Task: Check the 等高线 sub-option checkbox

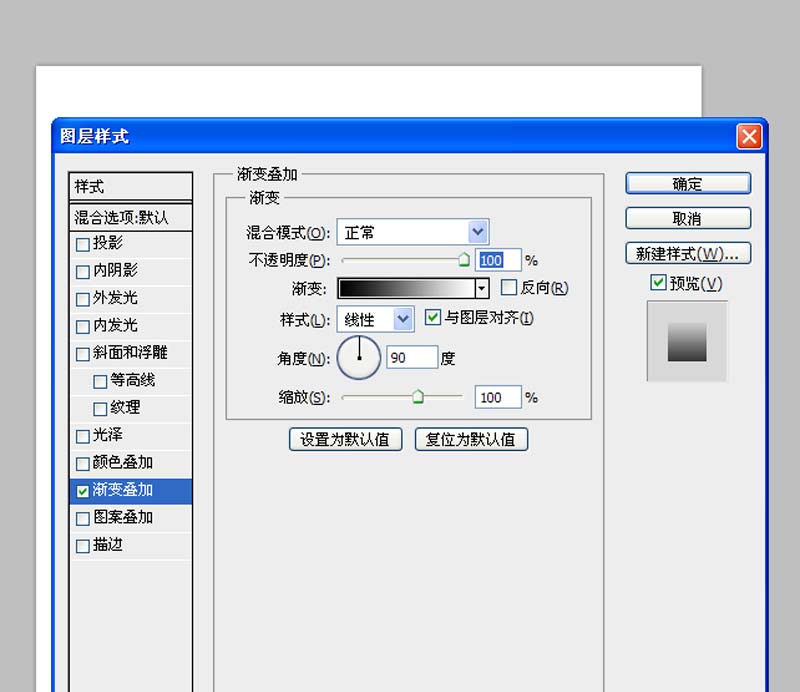Action: [x=101, y=381]
